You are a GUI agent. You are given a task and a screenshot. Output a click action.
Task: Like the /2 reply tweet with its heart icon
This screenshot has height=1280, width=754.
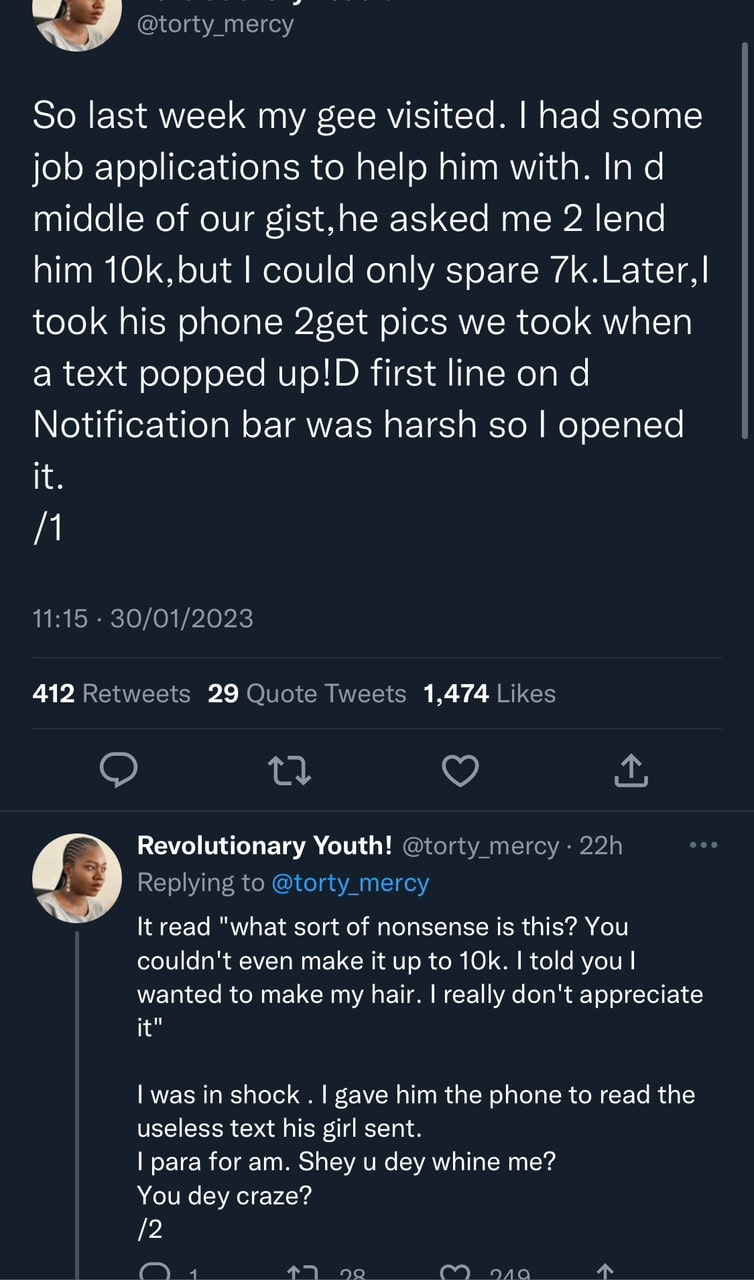click(x=454, y=1271)
